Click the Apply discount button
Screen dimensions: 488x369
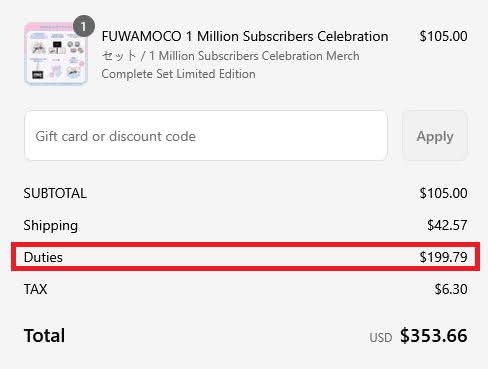(x=435, y=136)
